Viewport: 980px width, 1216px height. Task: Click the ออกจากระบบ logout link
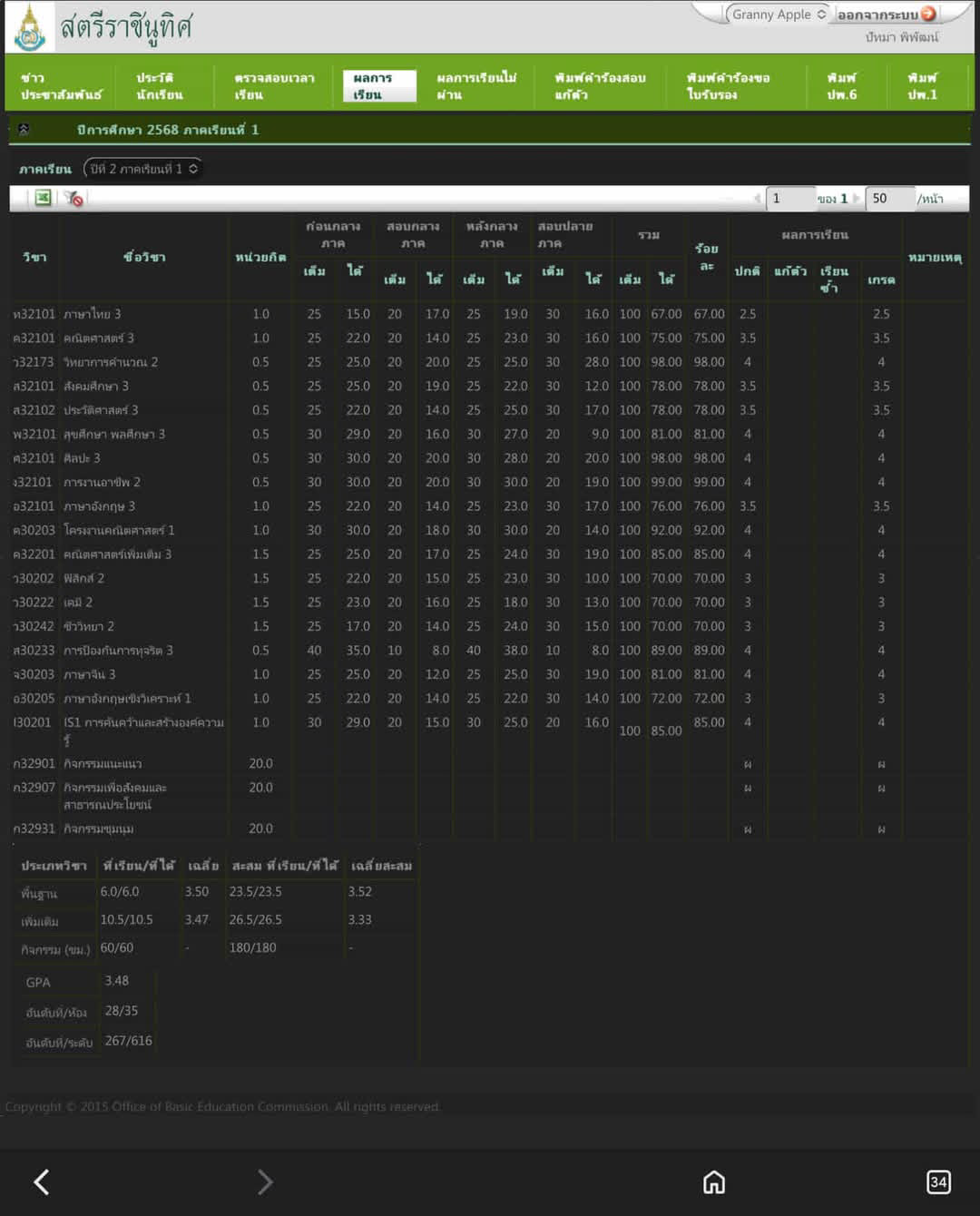877,15
